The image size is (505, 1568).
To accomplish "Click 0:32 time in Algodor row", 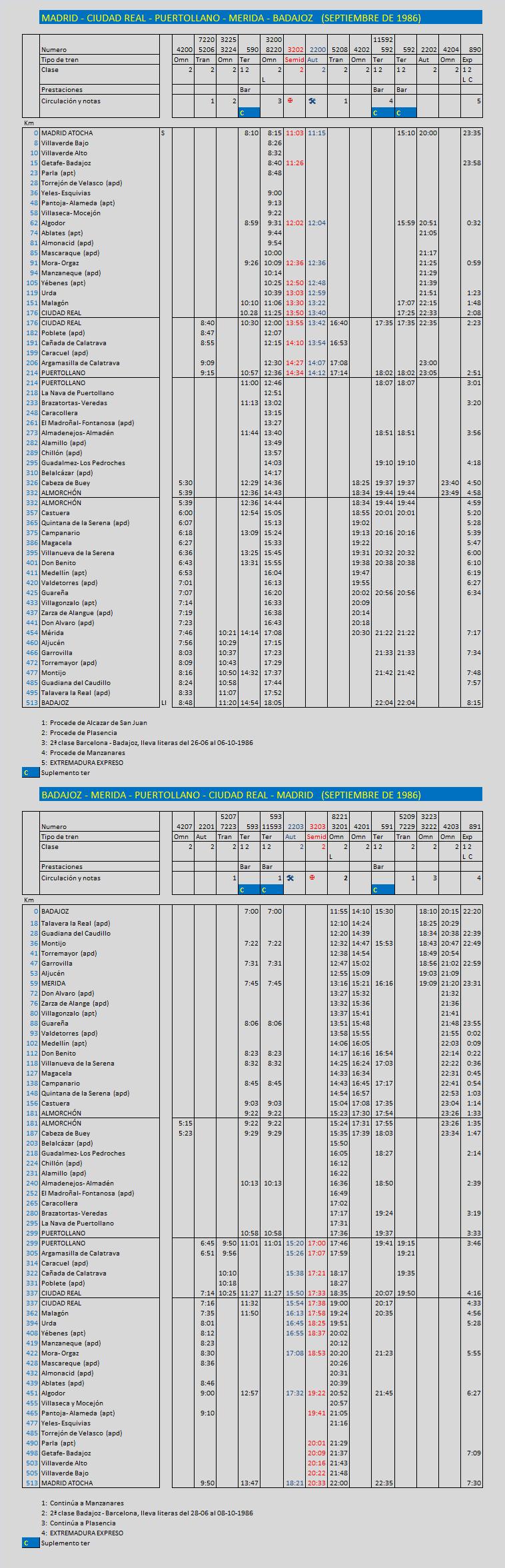I will [474, 223].
